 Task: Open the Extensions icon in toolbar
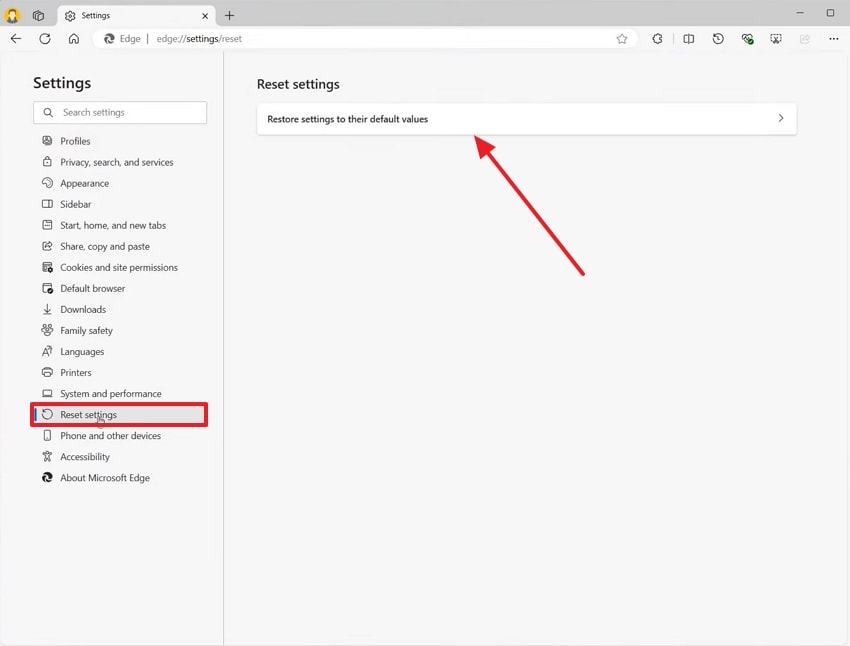click(x=657, y=39)
